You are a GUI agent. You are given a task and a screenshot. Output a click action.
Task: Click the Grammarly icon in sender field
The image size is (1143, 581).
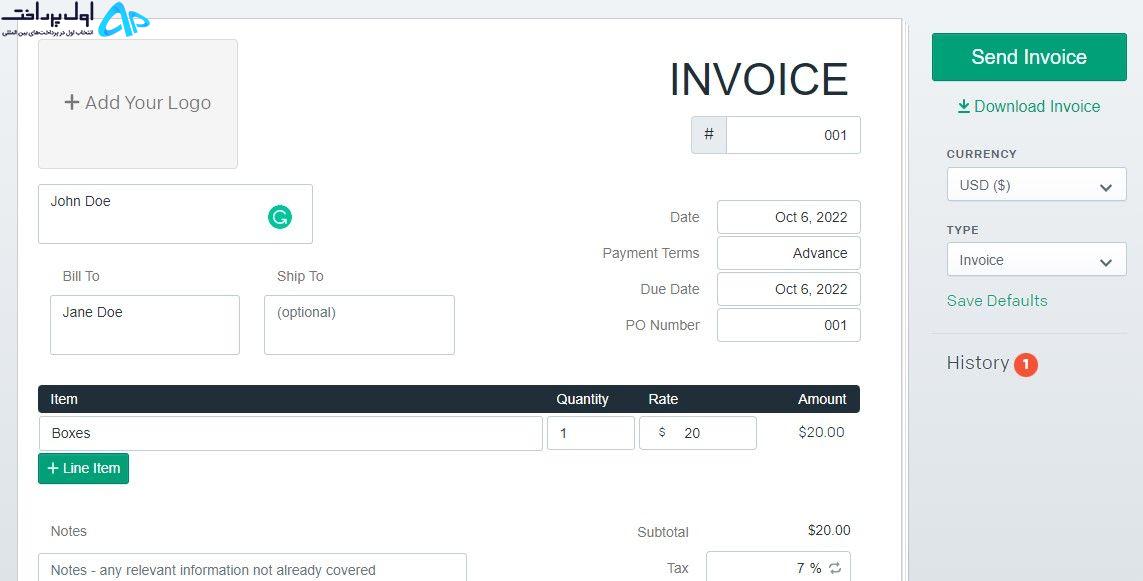pos(280,217)
